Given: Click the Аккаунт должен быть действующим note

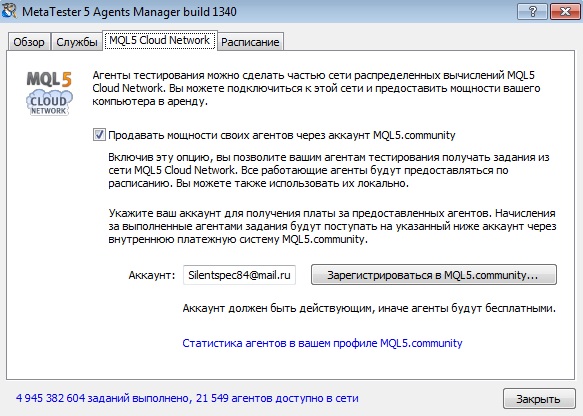Looking at the screenshot, I should click(369, 308).
